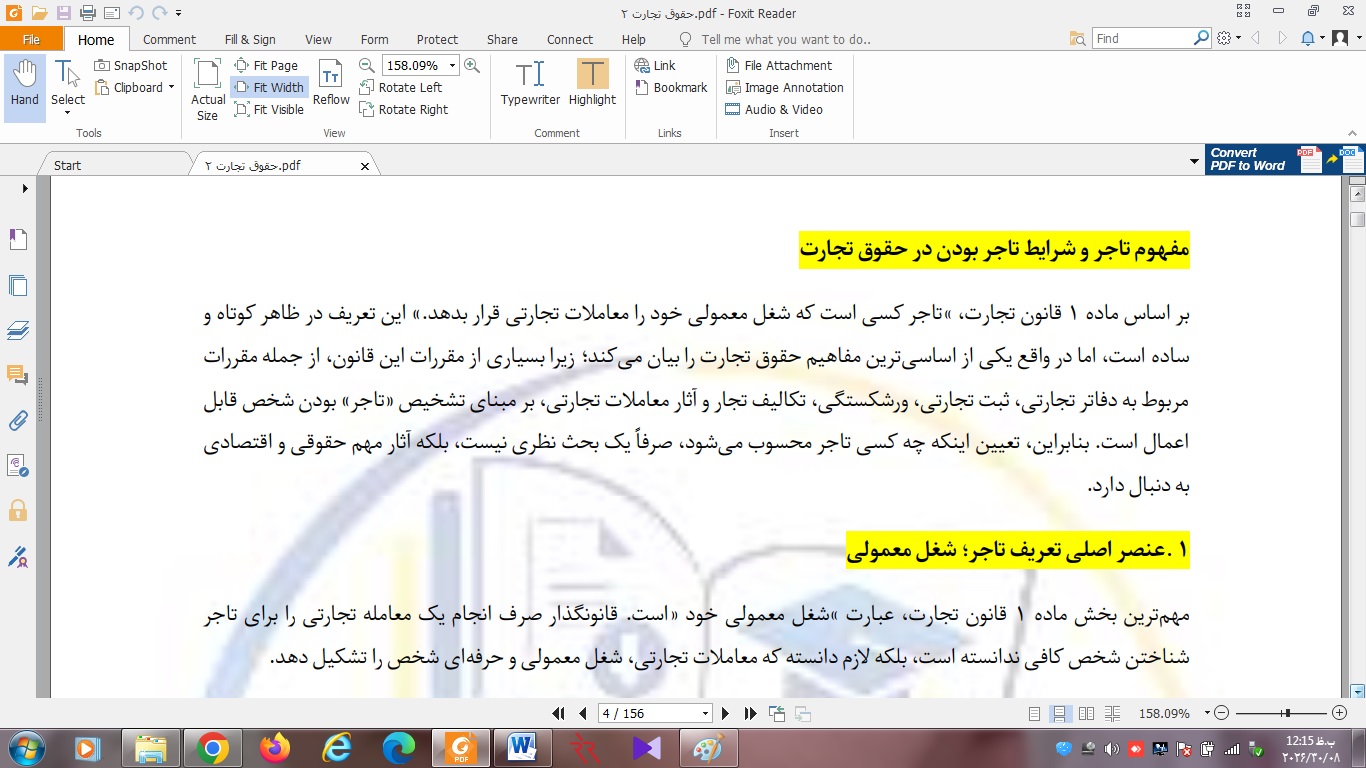Open the Help ribbon tab
The height and width of the screenshot is (768, 1366).
click(633, 40)
